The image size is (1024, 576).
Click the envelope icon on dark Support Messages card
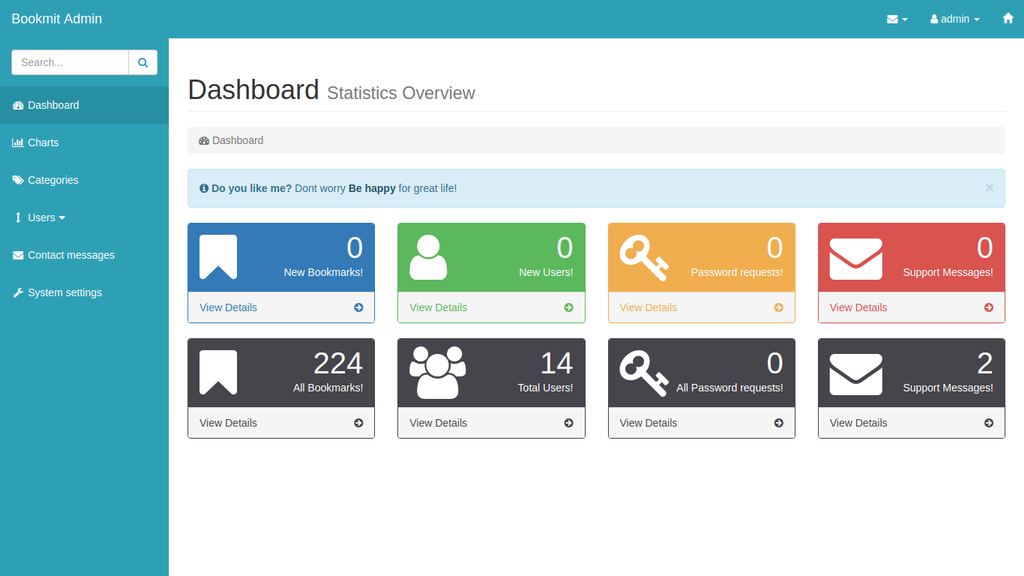tap(856, 374)
